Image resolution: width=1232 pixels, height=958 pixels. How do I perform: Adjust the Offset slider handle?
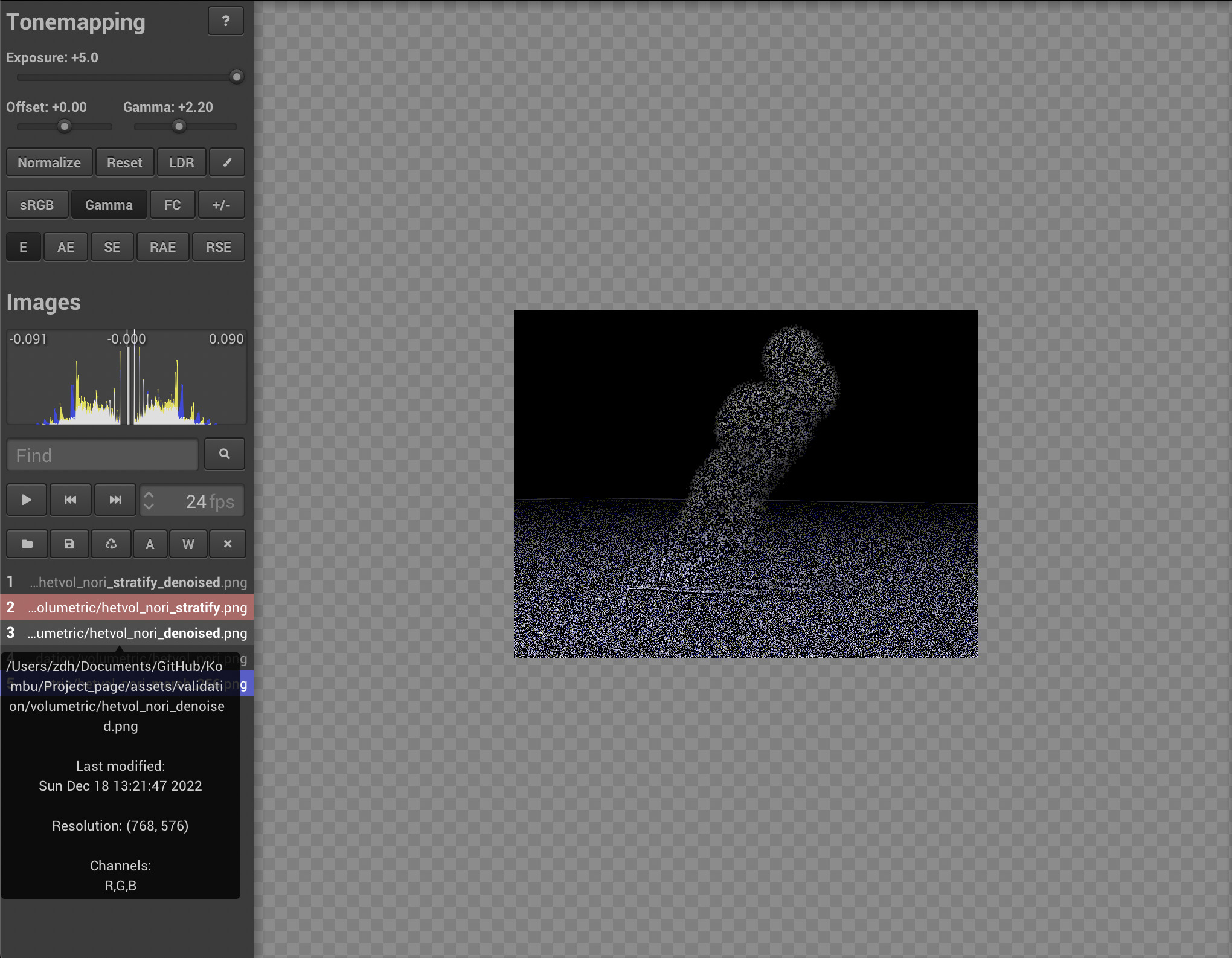click(x=65, y=126)
